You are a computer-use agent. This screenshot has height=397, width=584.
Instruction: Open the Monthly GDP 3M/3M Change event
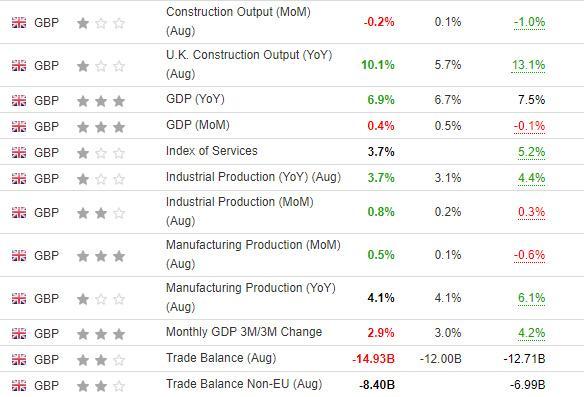click(244, 332)
